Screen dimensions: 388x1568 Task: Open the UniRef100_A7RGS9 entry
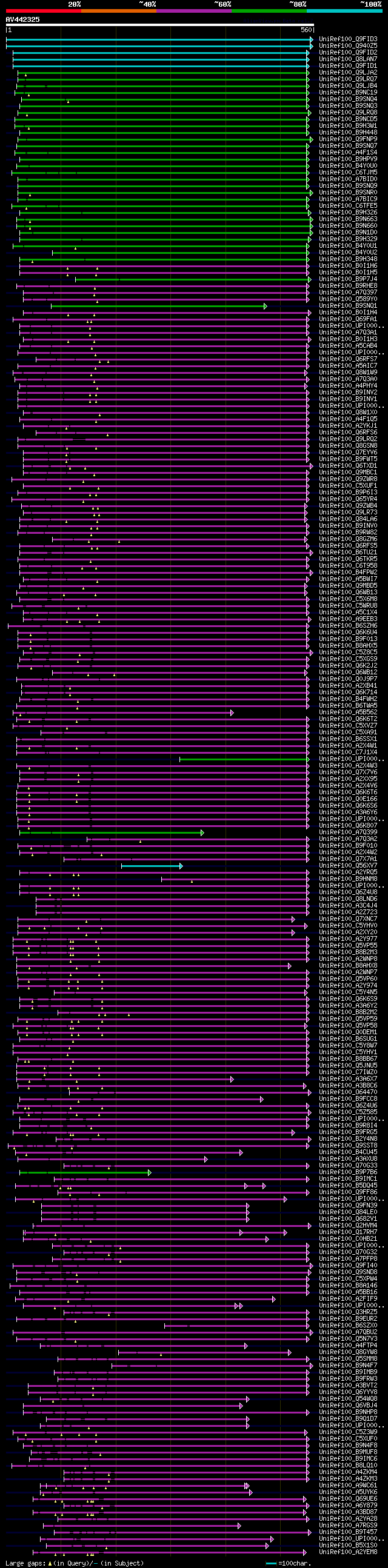348,1526
